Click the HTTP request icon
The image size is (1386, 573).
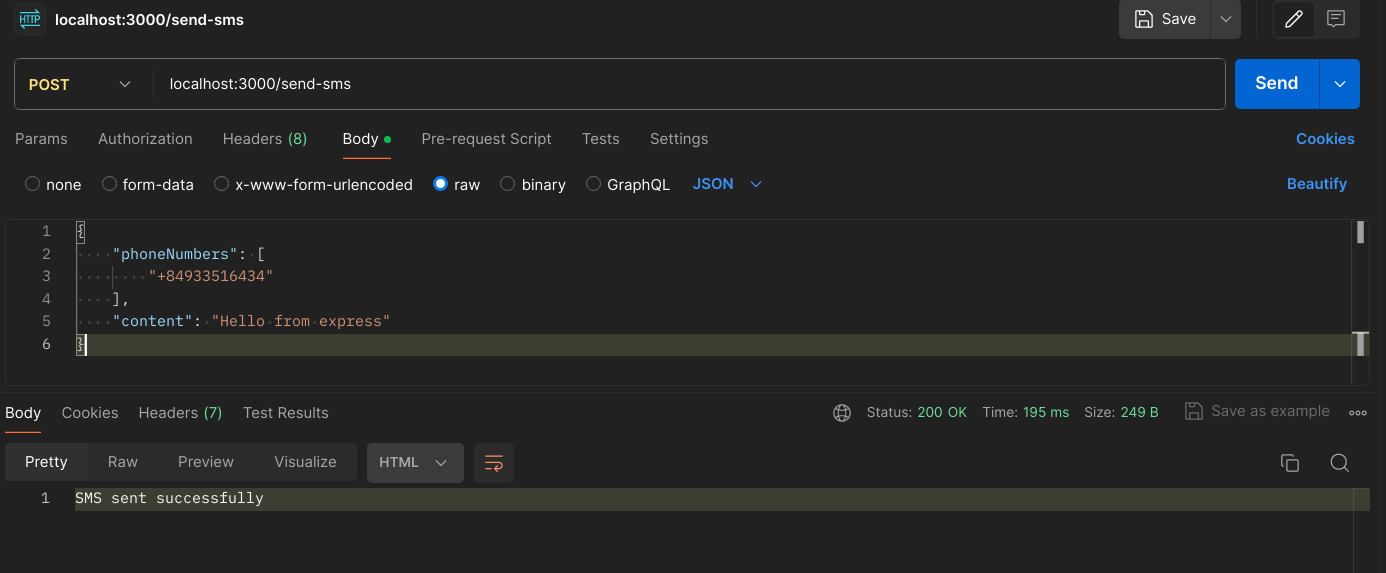pos(30,19)
